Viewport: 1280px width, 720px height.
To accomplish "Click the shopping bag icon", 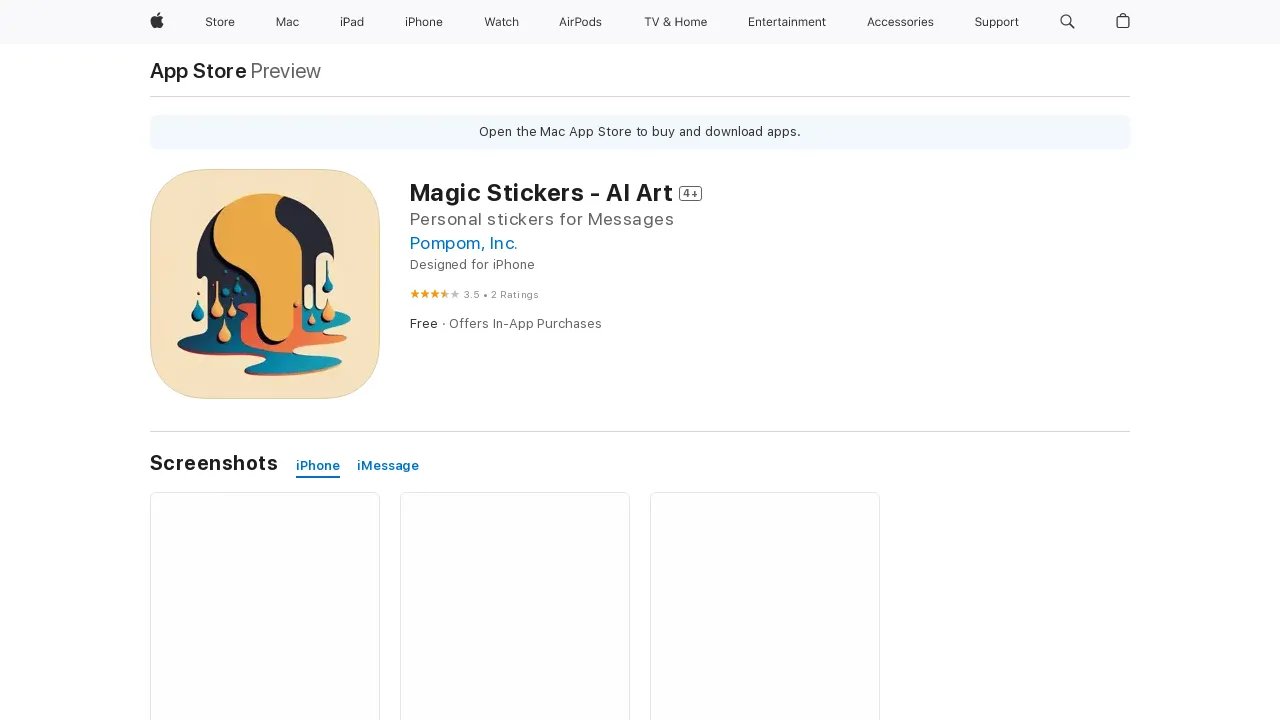I will tap(1122, 22).
